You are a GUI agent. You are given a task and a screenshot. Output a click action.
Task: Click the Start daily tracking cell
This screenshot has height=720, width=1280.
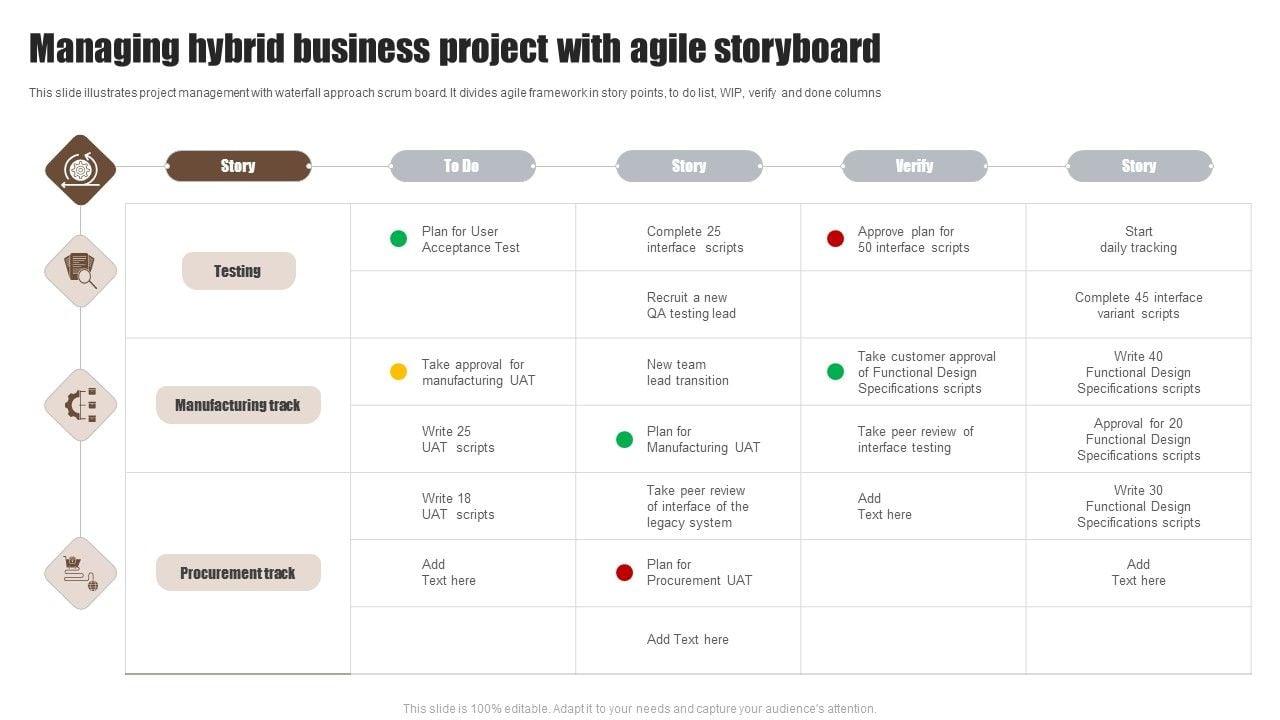[x=1138, y=239]
